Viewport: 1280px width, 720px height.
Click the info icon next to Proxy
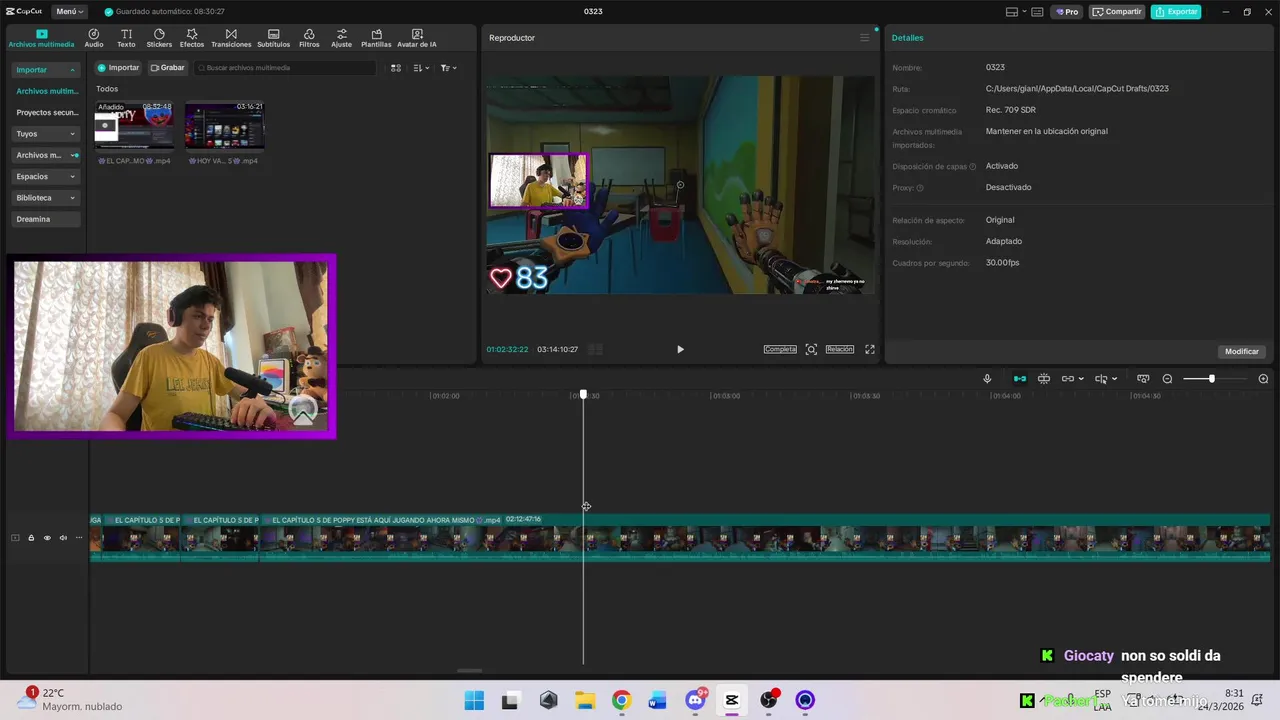(x=920, y=188)
